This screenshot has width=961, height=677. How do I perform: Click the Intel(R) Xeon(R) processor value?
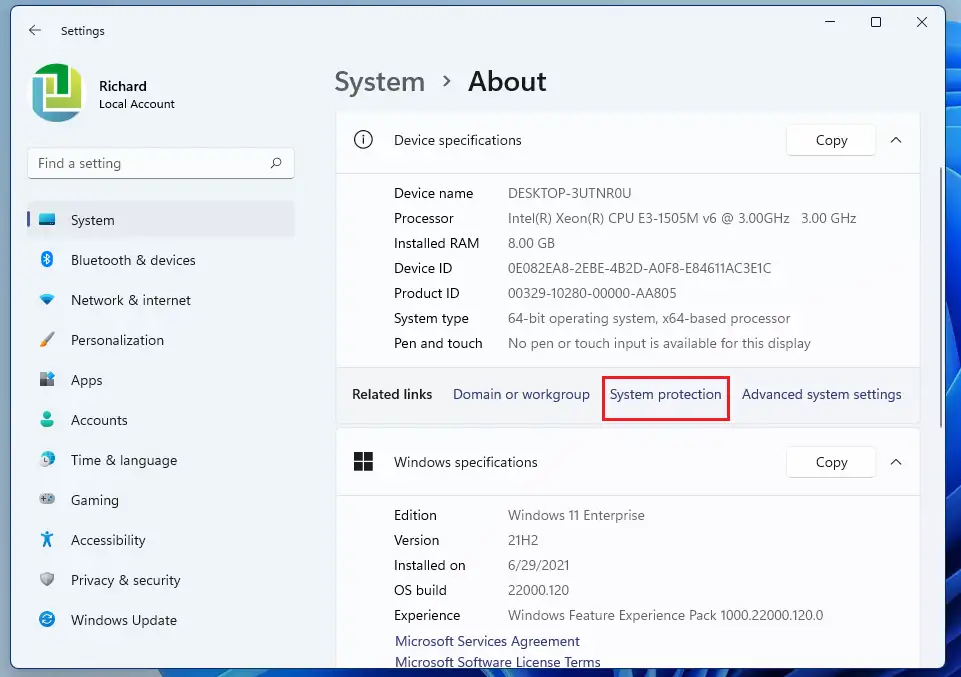click(682, 218)
